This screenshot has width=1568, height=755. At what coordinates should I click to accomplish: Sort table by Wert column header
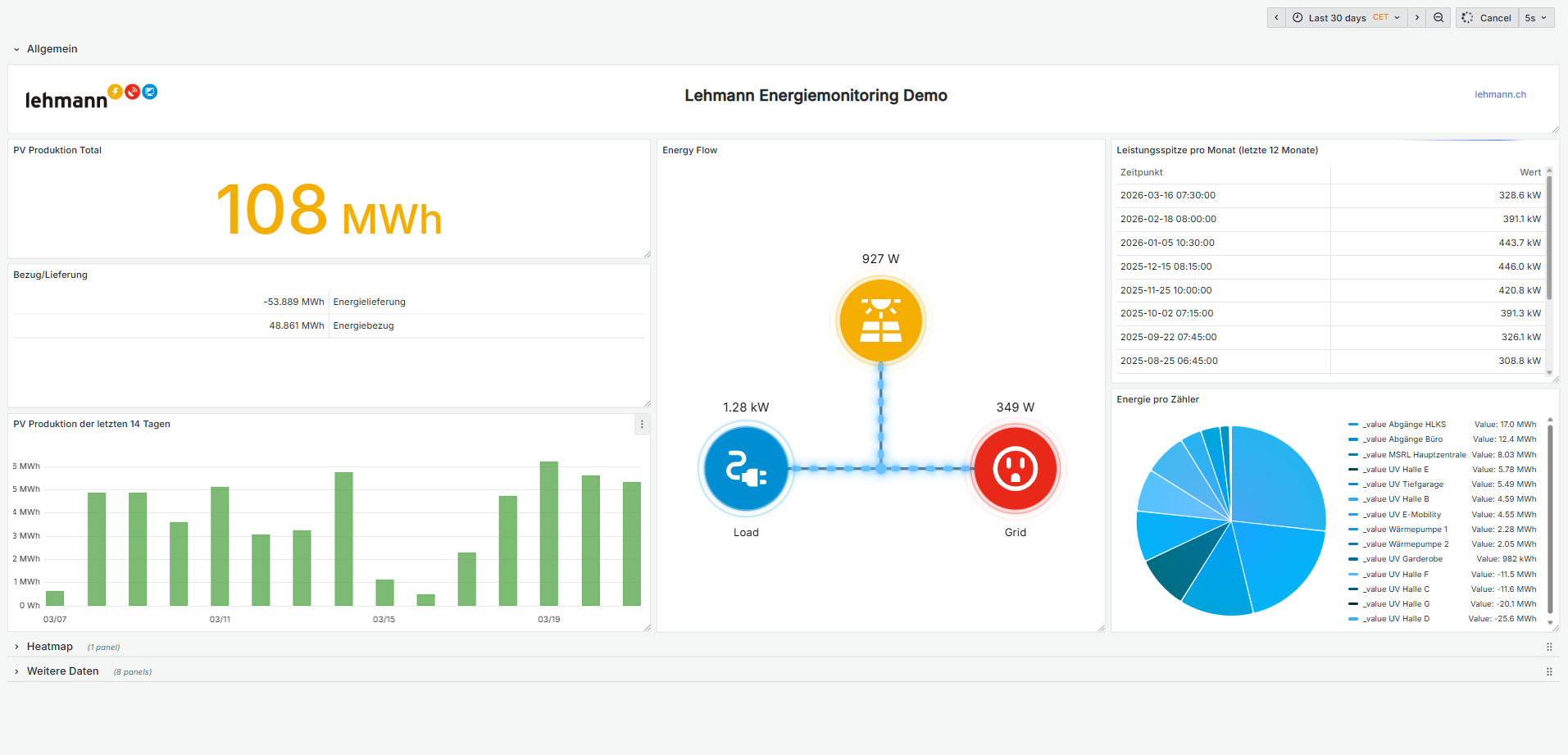tap(1530, 172)
